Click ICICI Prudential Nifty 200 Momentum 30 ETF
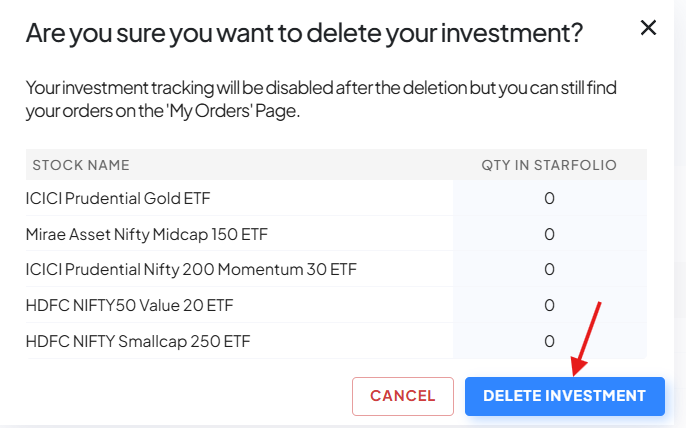Screen dimensions: 686x428 point(191,270)
